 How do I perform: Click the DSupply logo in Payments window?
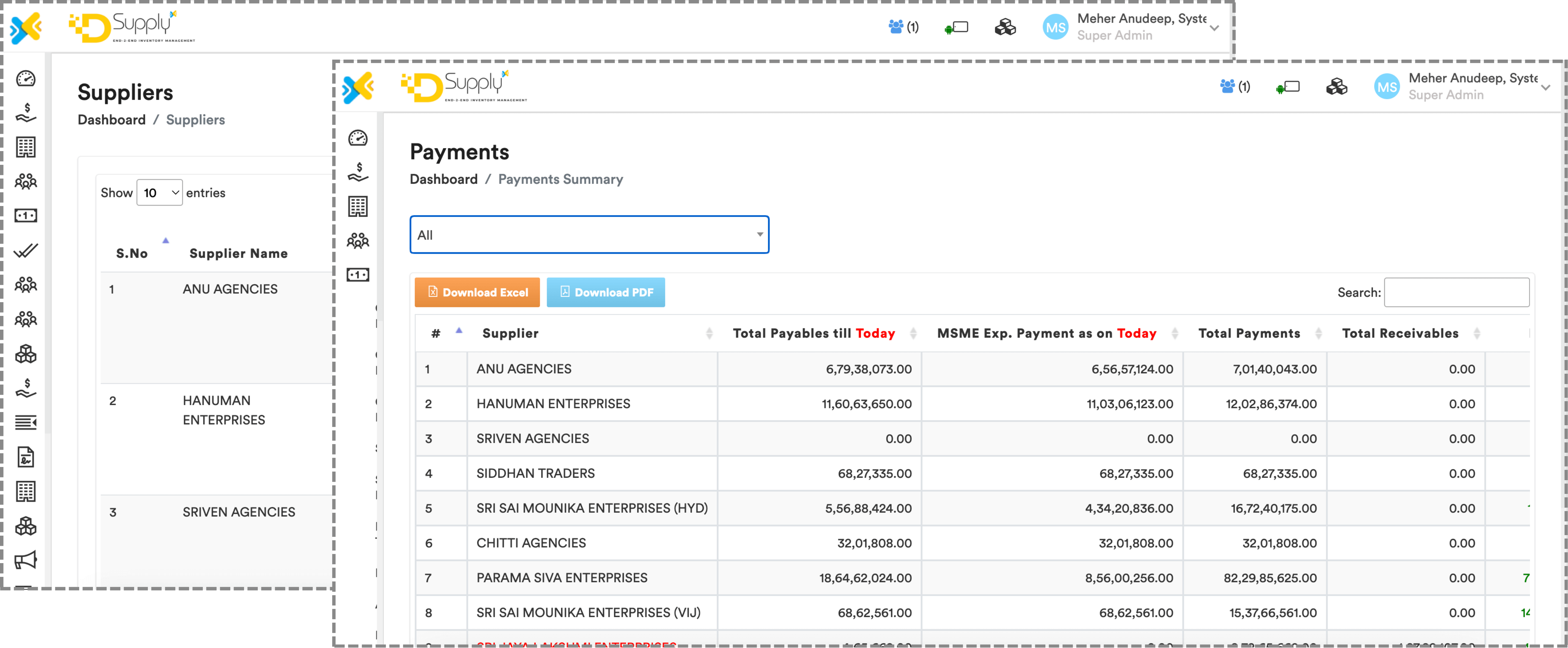coord(464,87)
